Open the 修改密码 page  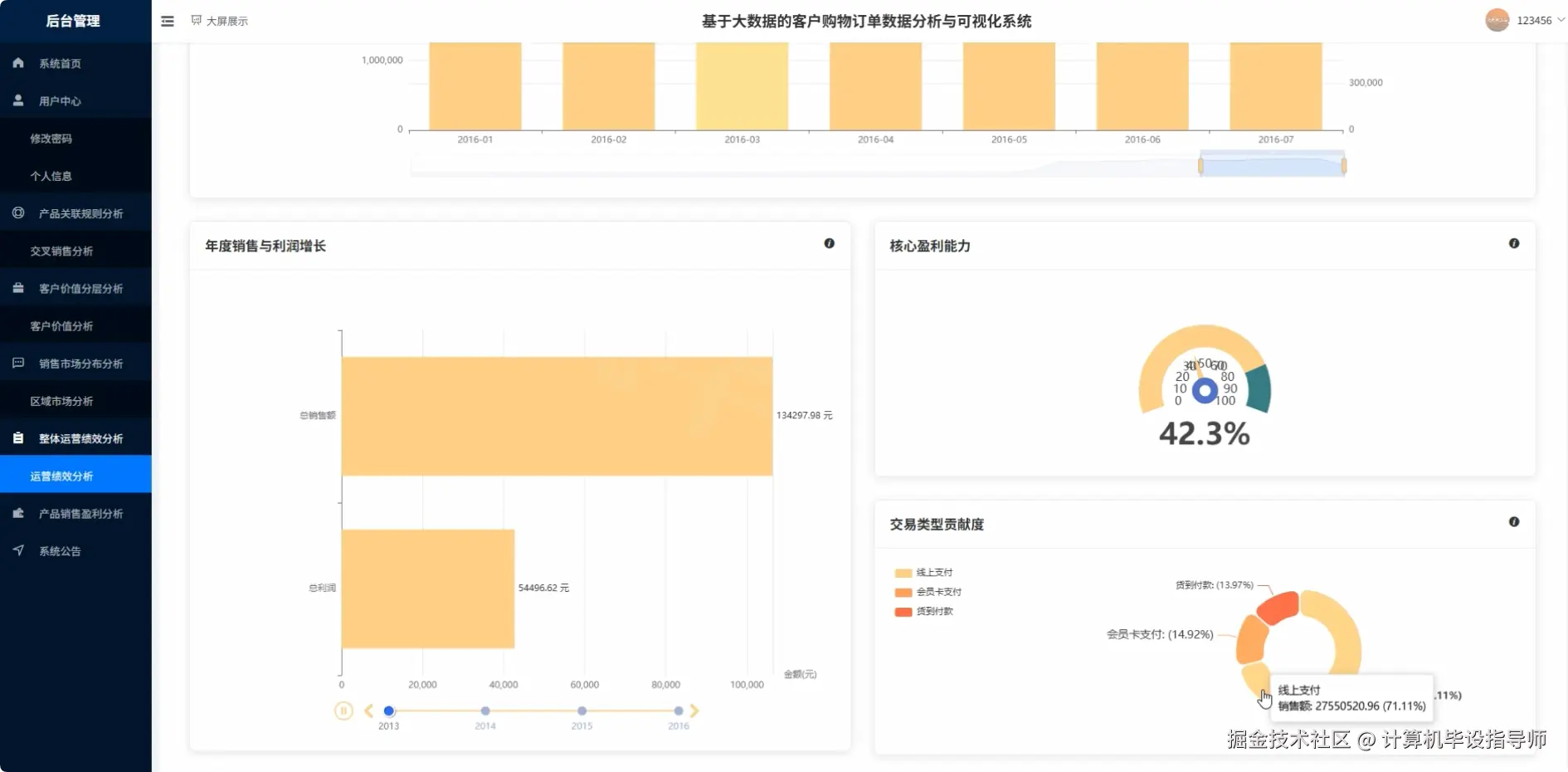pyautogui.click(x=75, y=139)
